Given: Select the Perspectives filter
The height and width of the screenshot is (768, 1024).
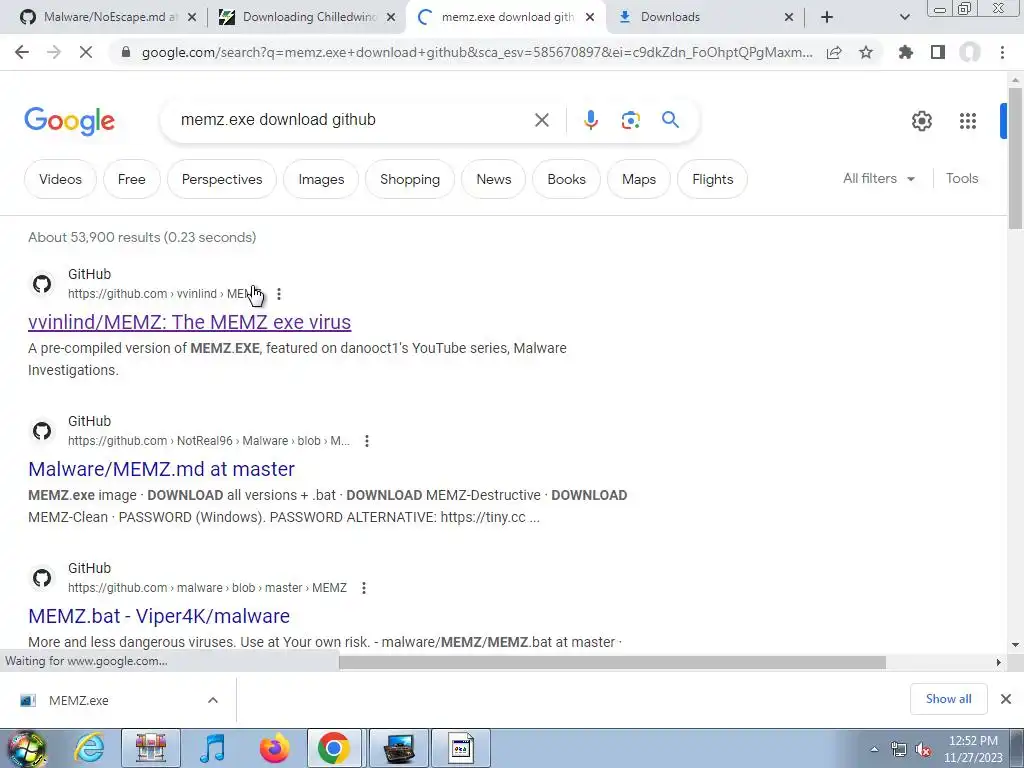Looking at the screenshot, I should click(x=222, y=179).
